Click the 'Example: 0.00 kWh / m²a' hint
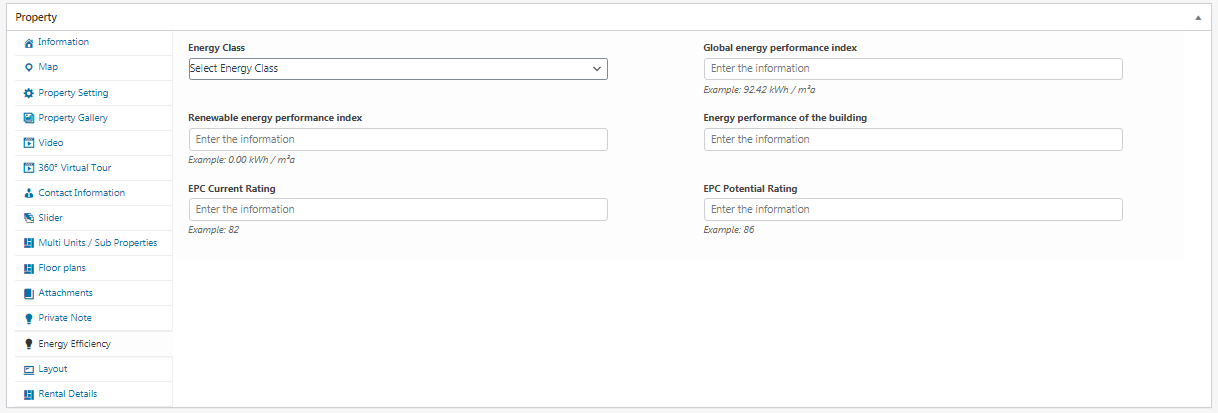1218x413 pixels. click(241, 160)
